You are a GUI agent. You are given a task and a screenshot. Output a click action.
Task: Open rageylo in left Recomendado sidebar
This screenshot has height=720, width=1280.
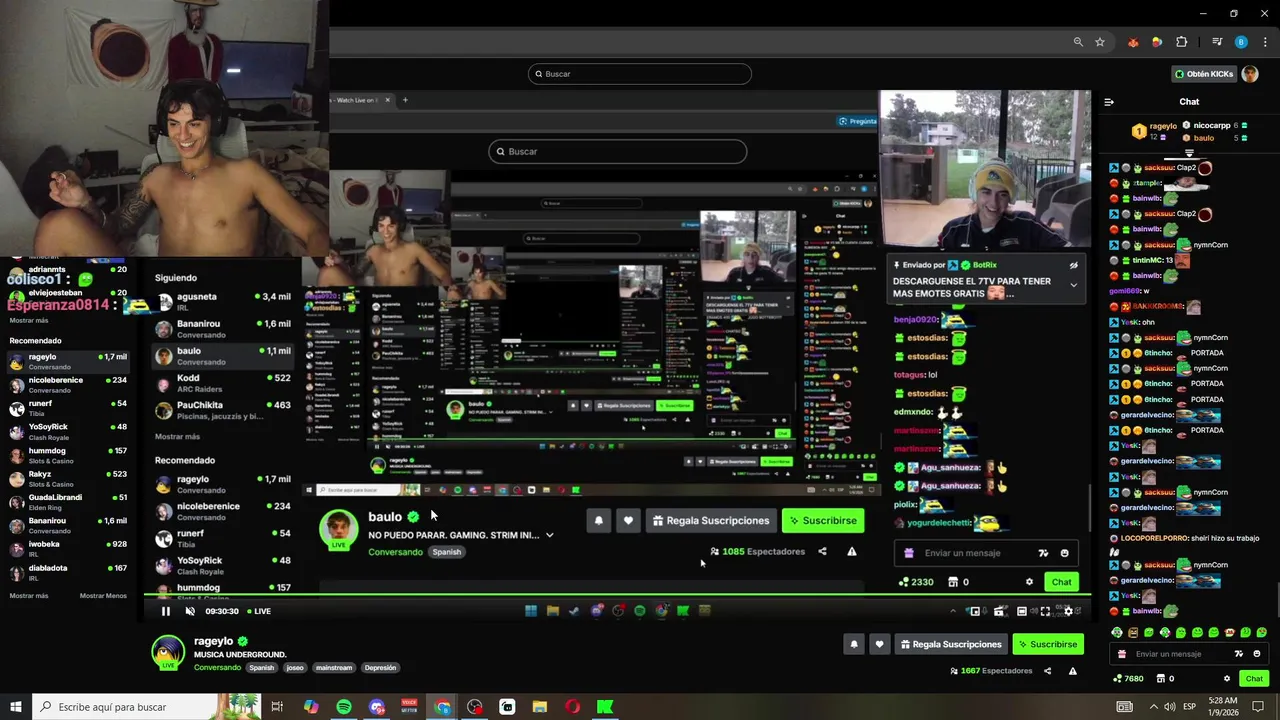pos(68,361)
